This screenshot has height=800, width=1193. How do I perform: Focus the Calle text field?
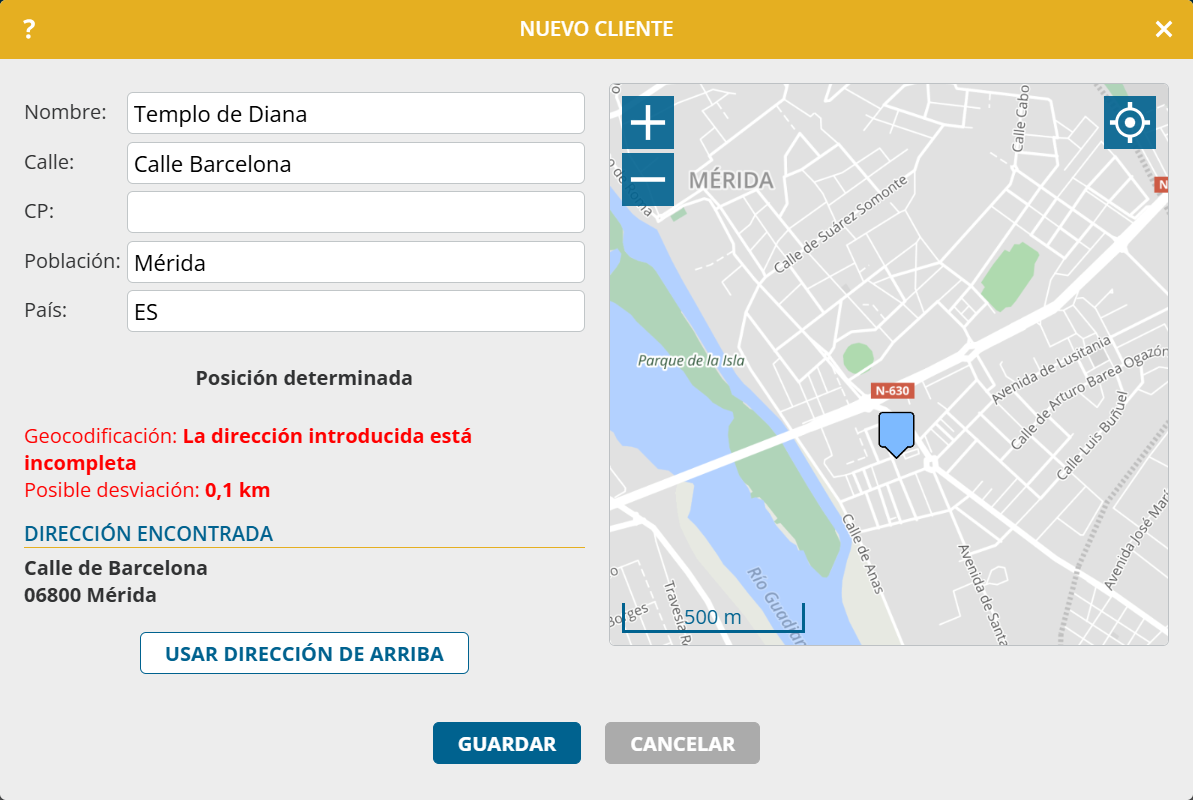[x=355, y=163]
